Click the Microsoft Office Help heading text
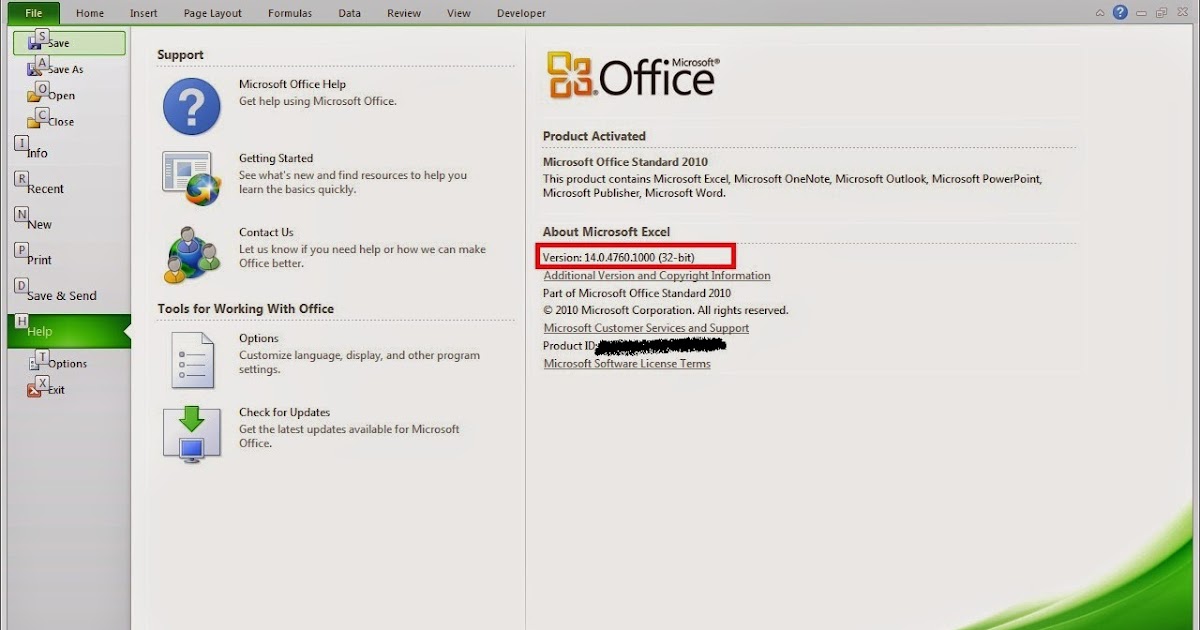 pyautogui.click(x=292, y=85)
